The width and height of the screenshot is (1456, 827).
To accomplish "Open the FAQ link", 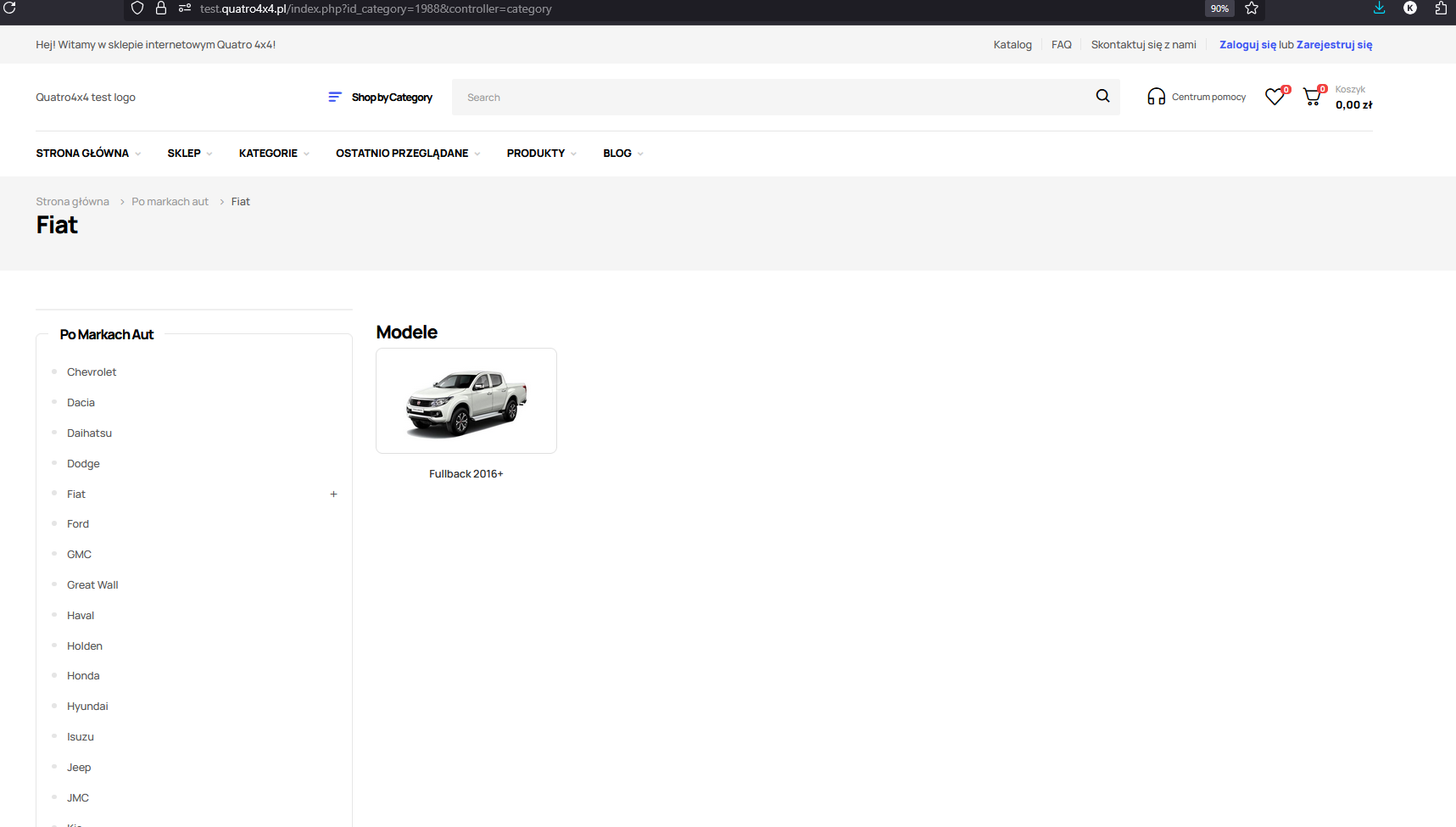I will (x=1062, y=45).
